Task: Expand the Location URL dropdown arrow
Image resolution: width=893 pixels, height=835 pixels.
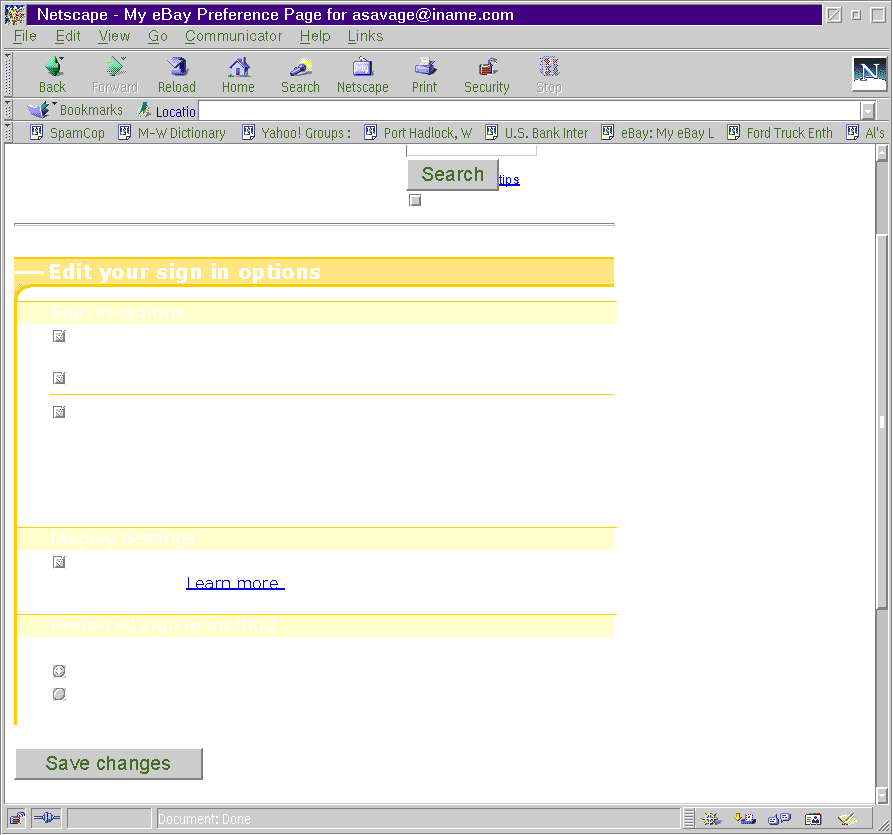Action: coord(867,111)
